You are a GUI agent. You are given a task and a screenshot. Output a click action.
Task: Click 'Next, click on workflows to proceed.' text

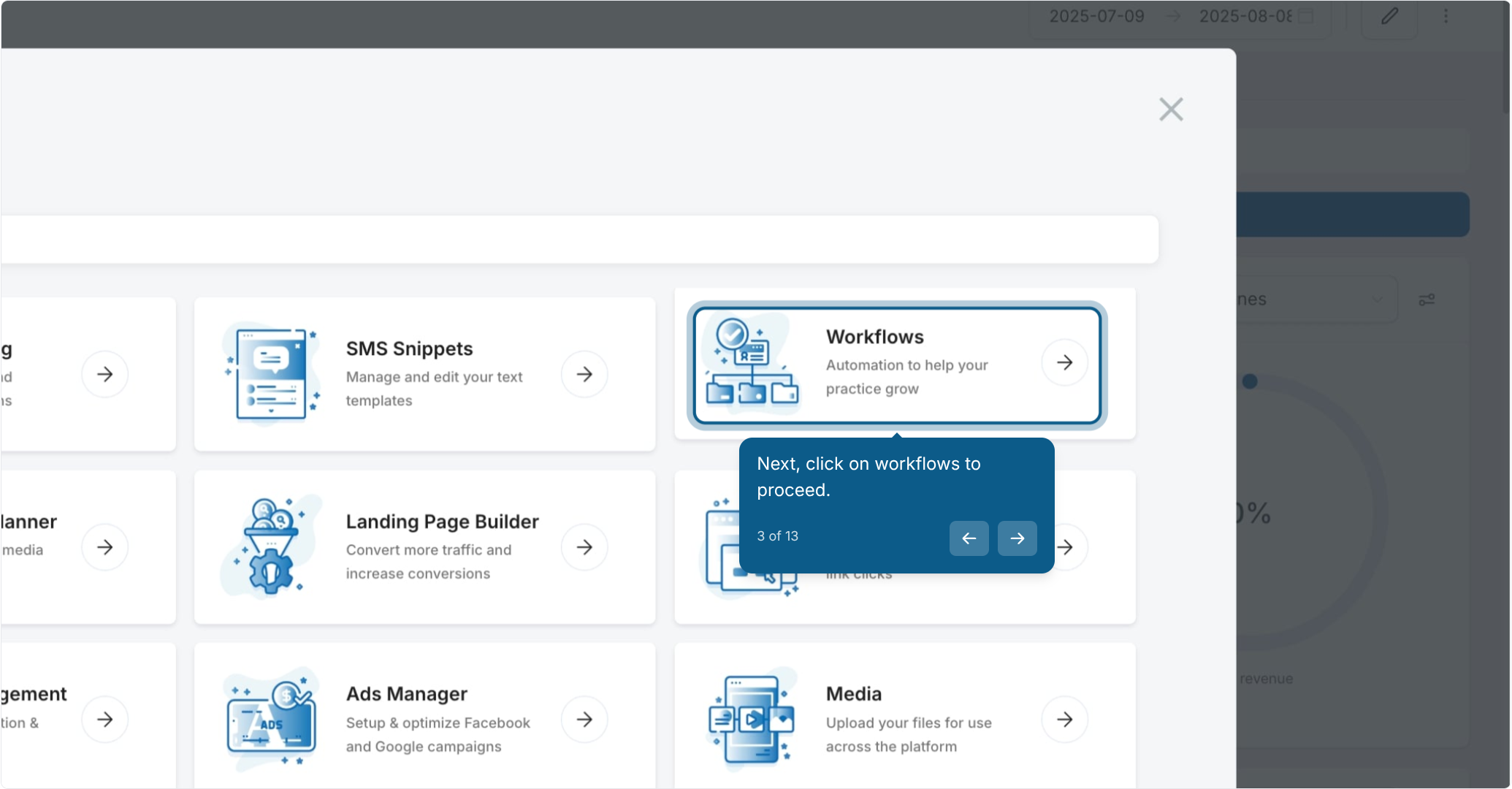pyautogui.click(x=868, y=476)
